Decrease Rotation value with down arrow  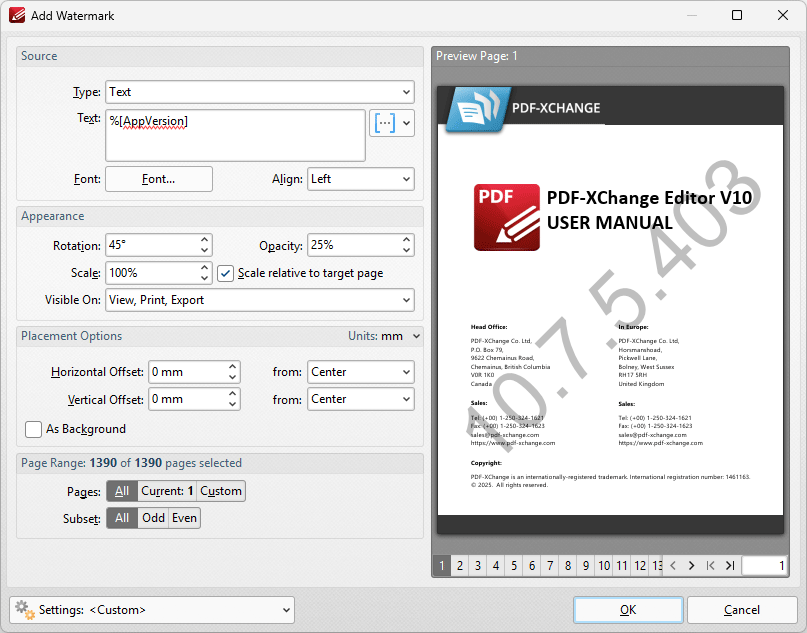click(204, 250)
